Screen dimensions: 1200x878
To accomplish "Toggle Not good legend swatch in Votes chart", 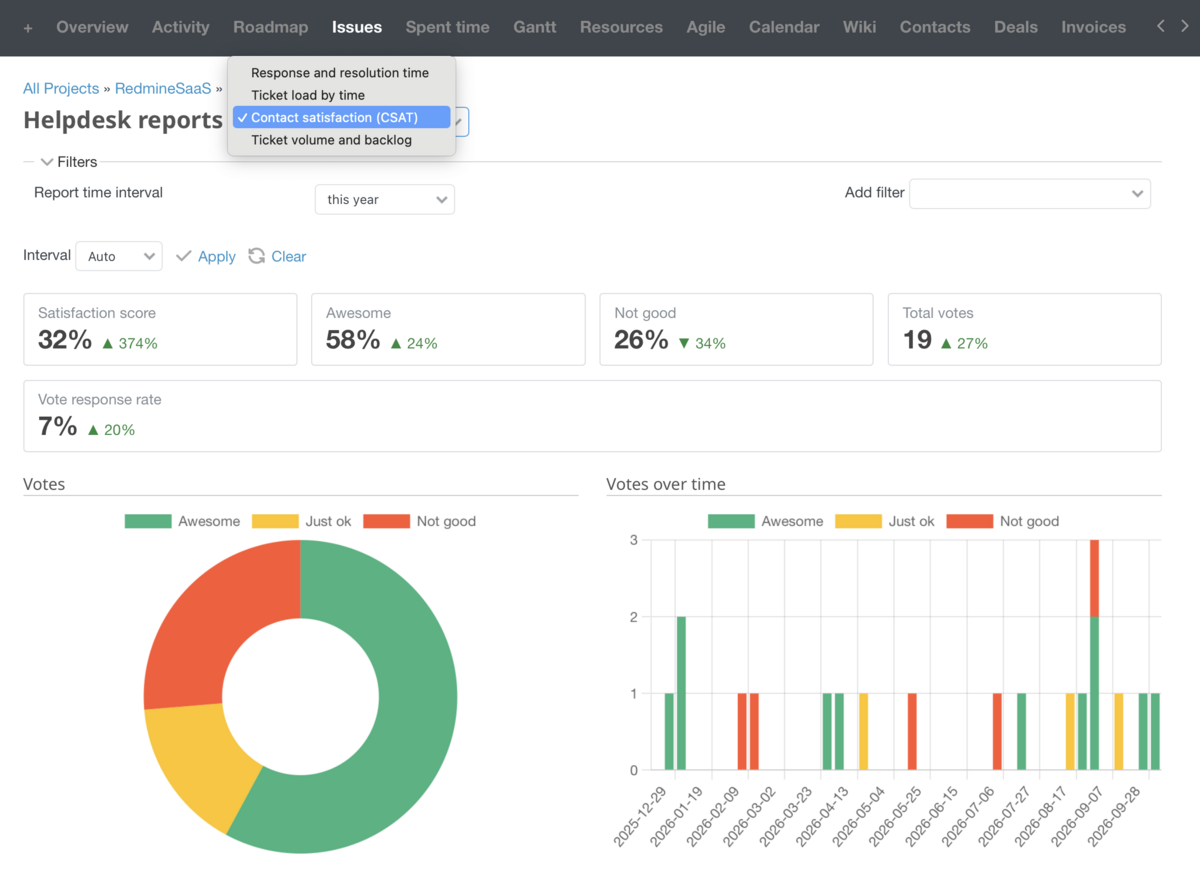I will pos(386,521).
